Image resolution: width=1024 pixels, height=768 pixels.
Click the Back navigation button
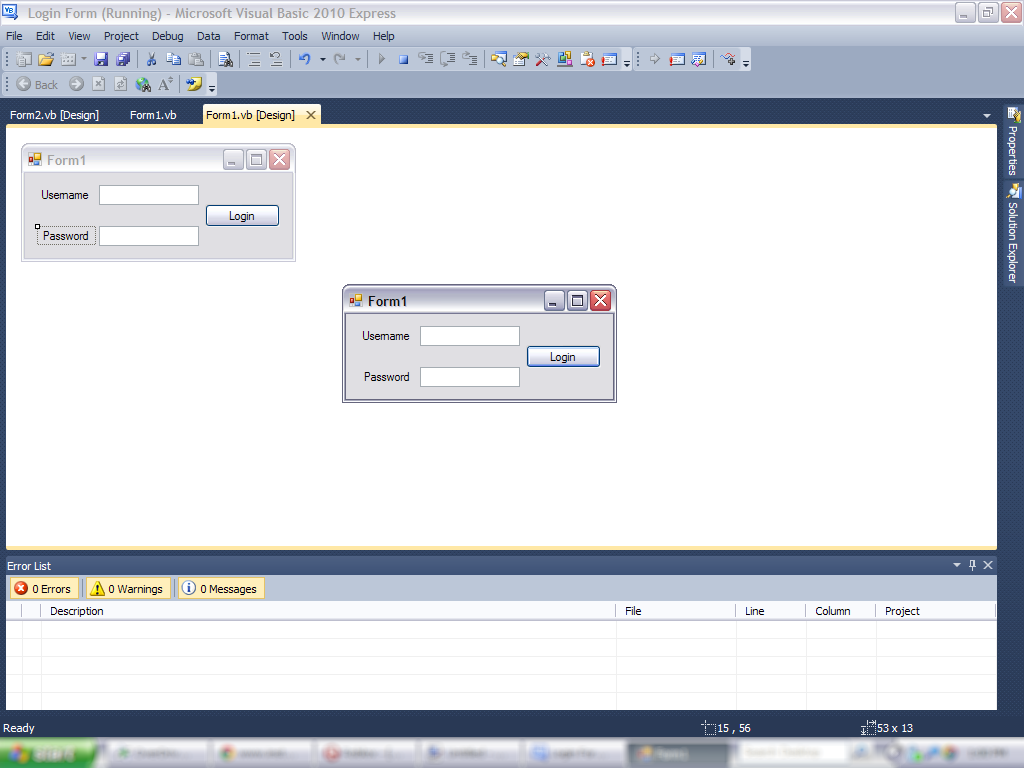point(35,84)
